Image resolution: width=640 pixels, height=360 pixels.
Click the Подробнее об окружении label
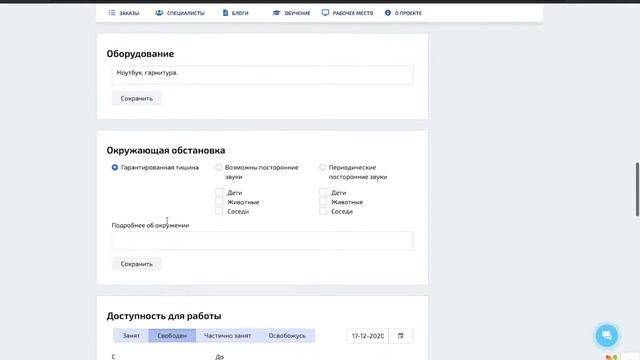[x=150, y=225]
